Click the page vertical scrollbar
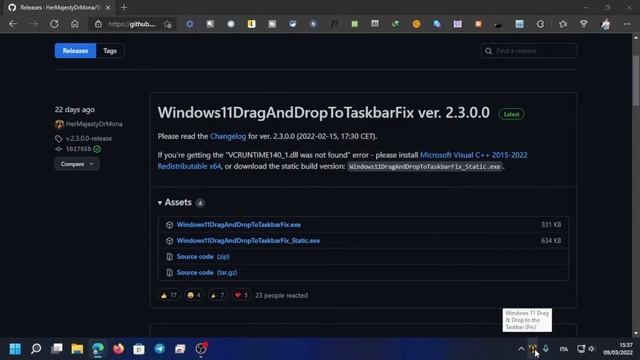 636,82
